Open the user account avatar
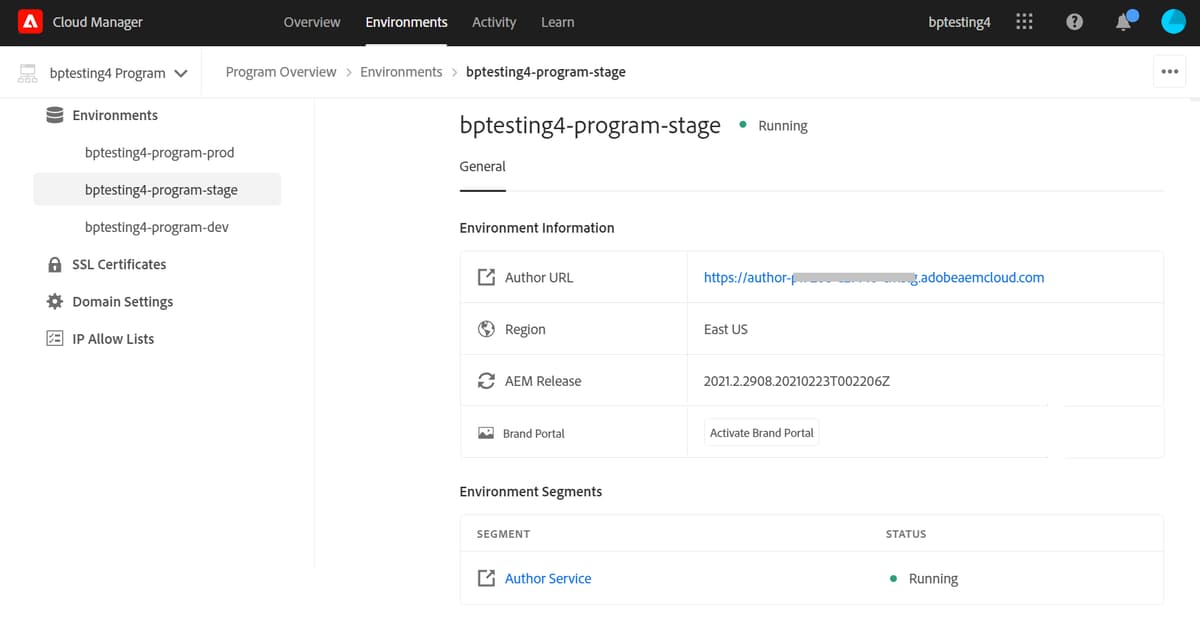Viewport: 1200px width, 640px height. 1172,21
